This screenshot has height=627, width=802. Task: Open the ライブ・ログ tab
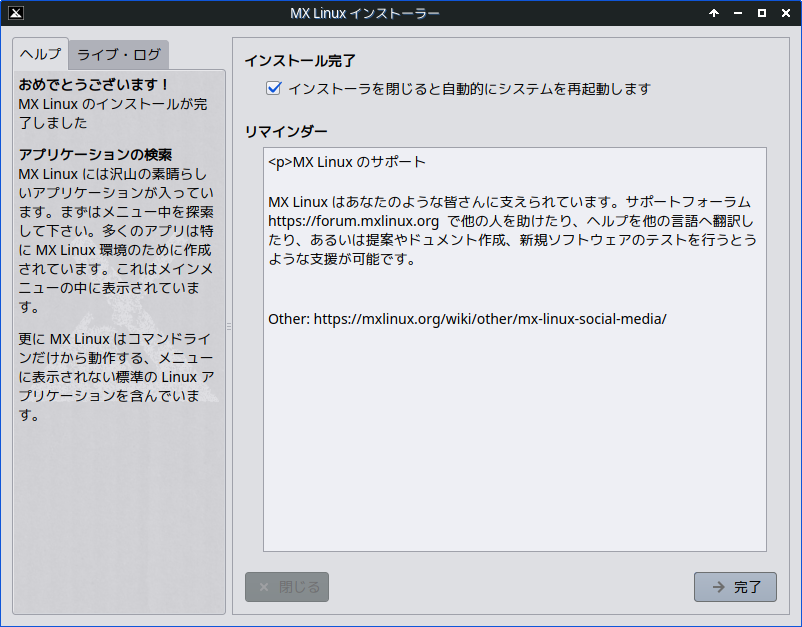(x=117, y=55)
